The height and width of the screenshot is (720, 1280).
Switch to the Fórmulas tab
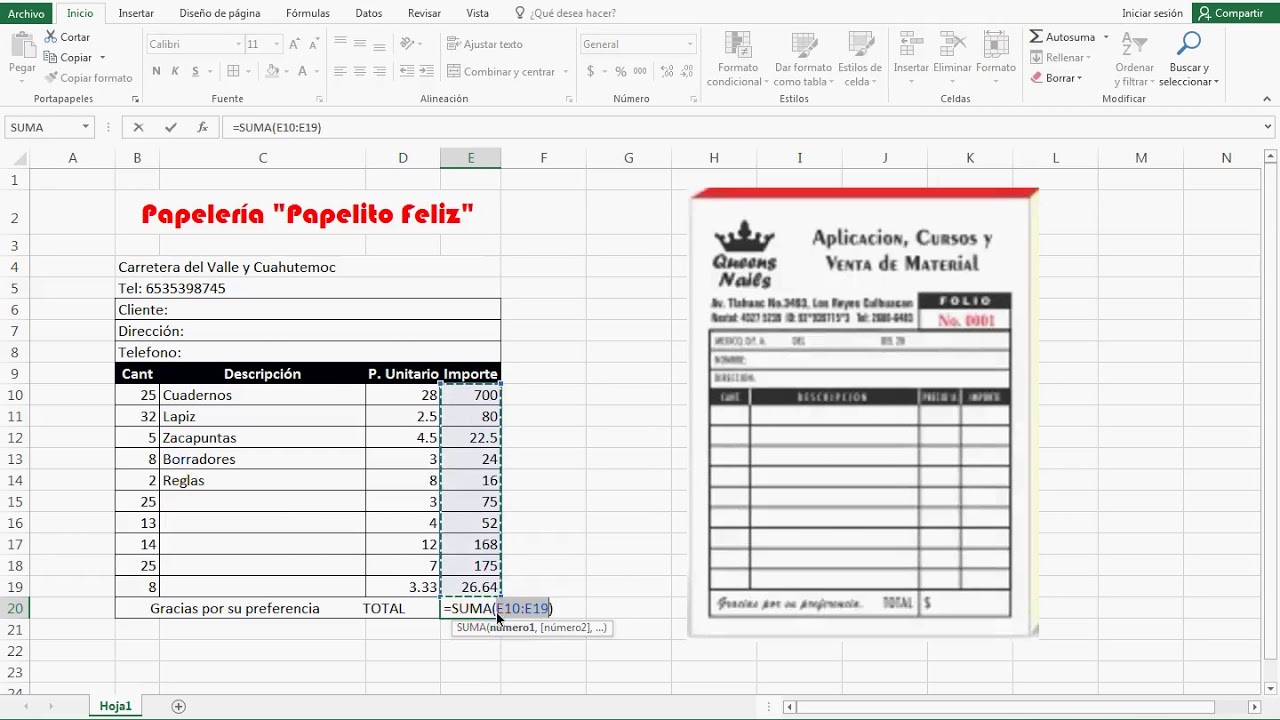(308, 13)
